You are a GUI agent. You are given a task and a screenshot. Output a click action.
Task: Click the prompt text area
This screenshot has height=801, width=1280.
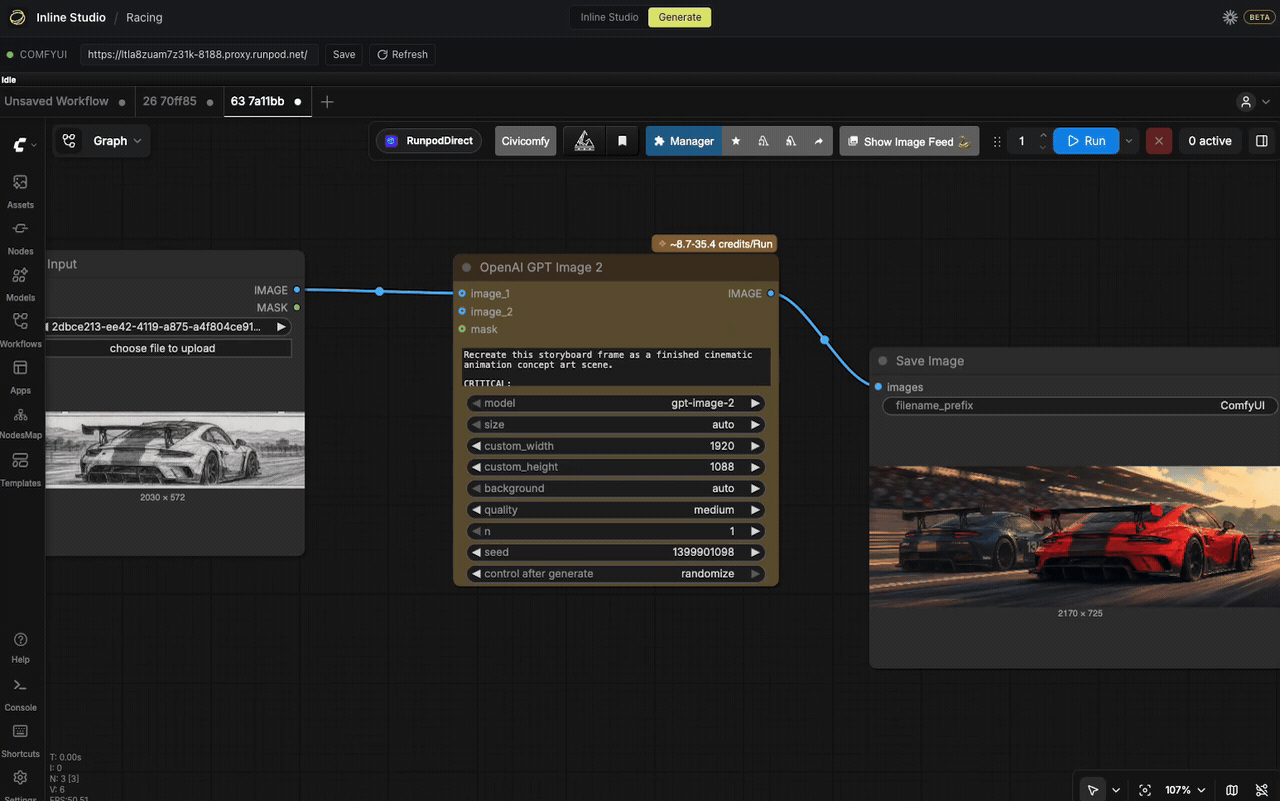[616, 367]
